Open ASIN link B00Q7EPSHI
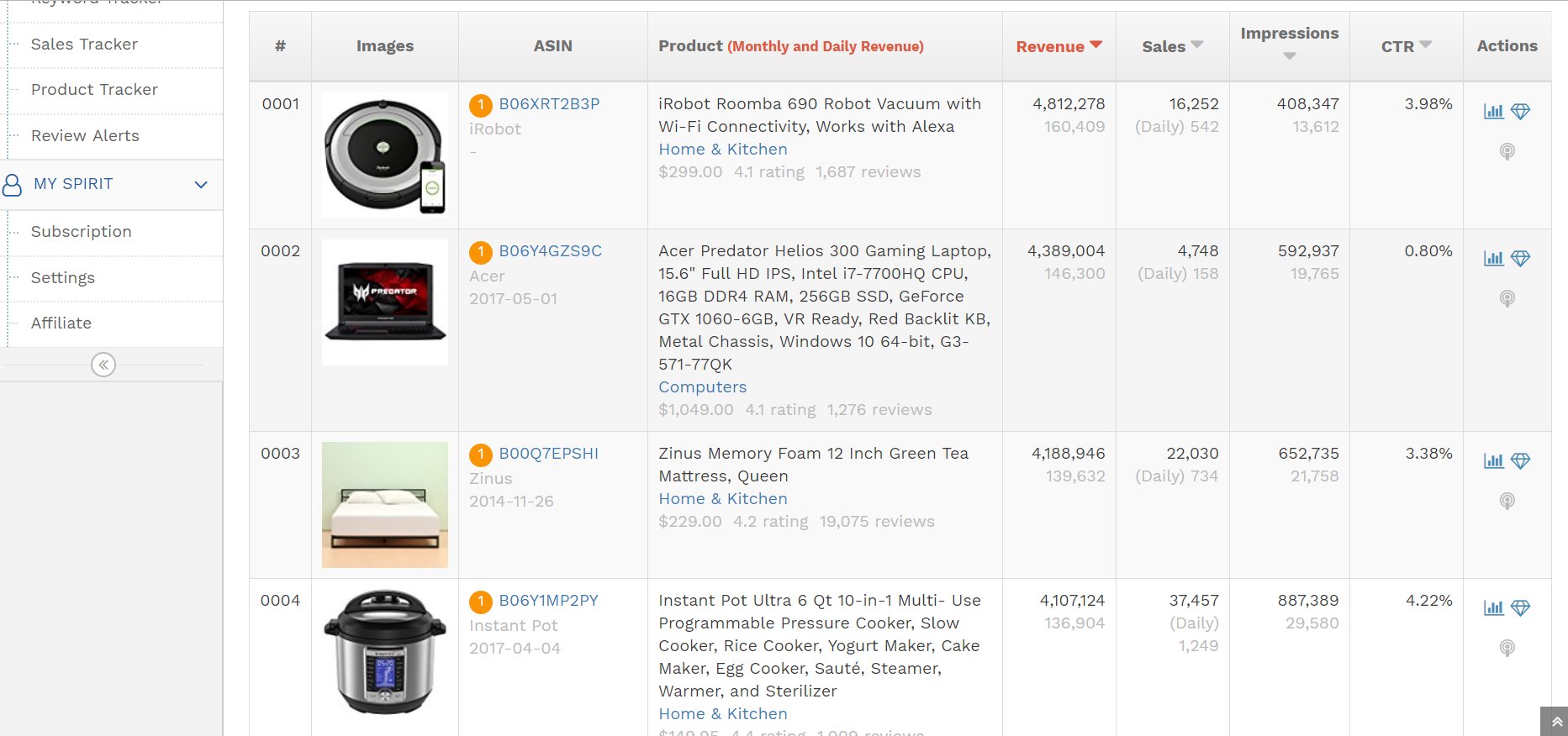Screen dimensions: 1568x736 click(549, 454)
